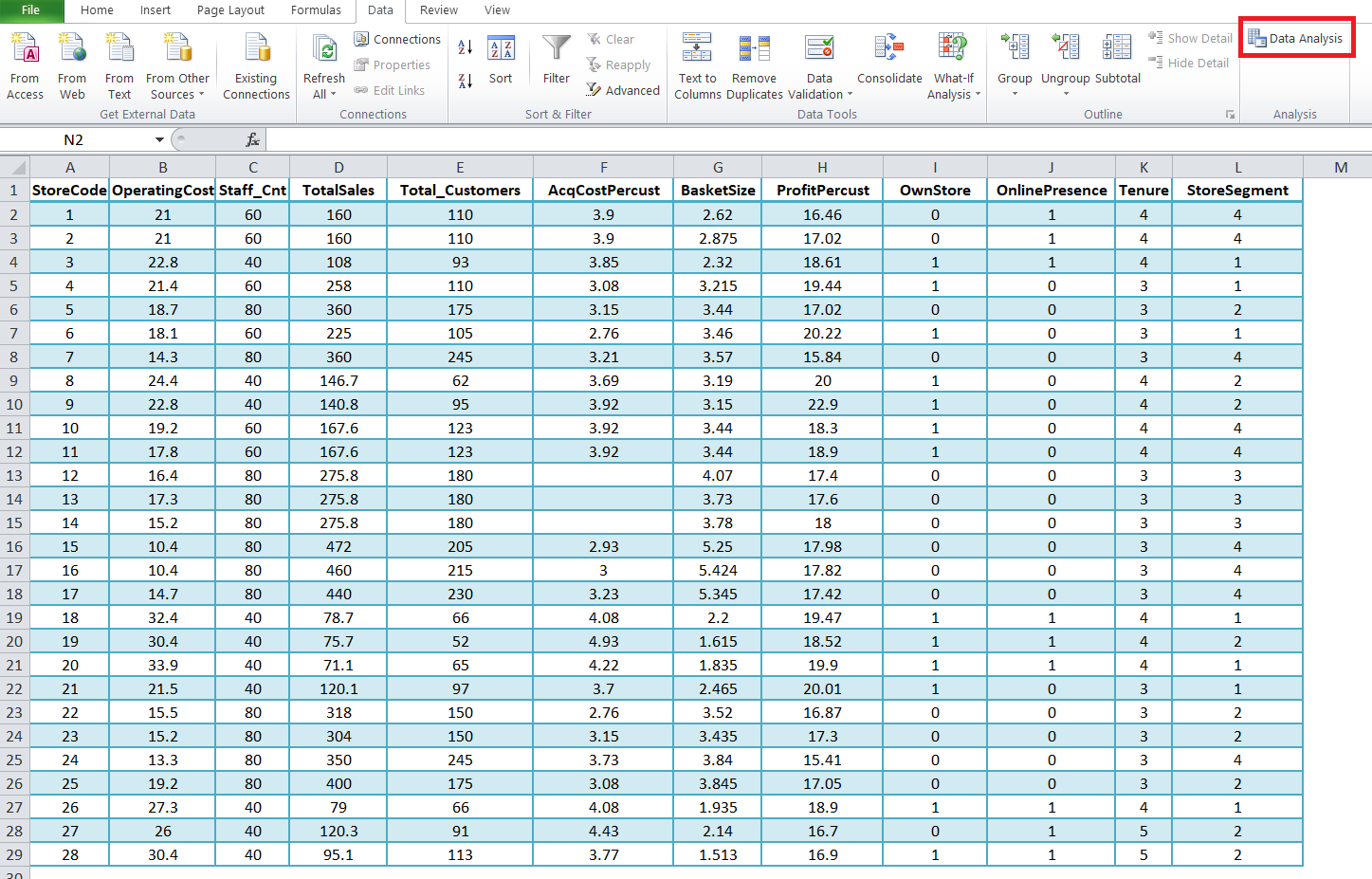This screenshot has height=879, width=1372.
Task: Open Outline dialog launcher
Action: pos(1230,115)
